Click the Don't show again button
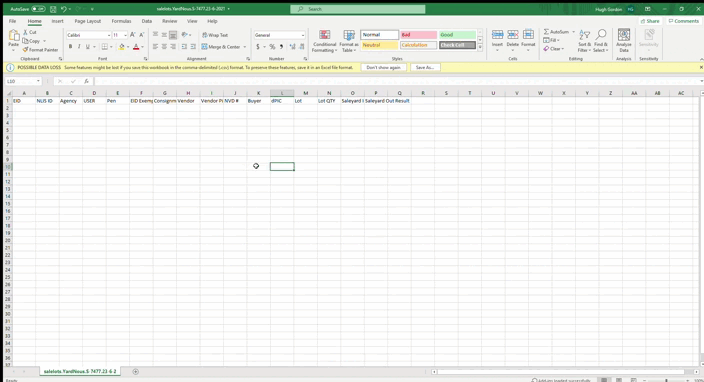 click(383, 67)
